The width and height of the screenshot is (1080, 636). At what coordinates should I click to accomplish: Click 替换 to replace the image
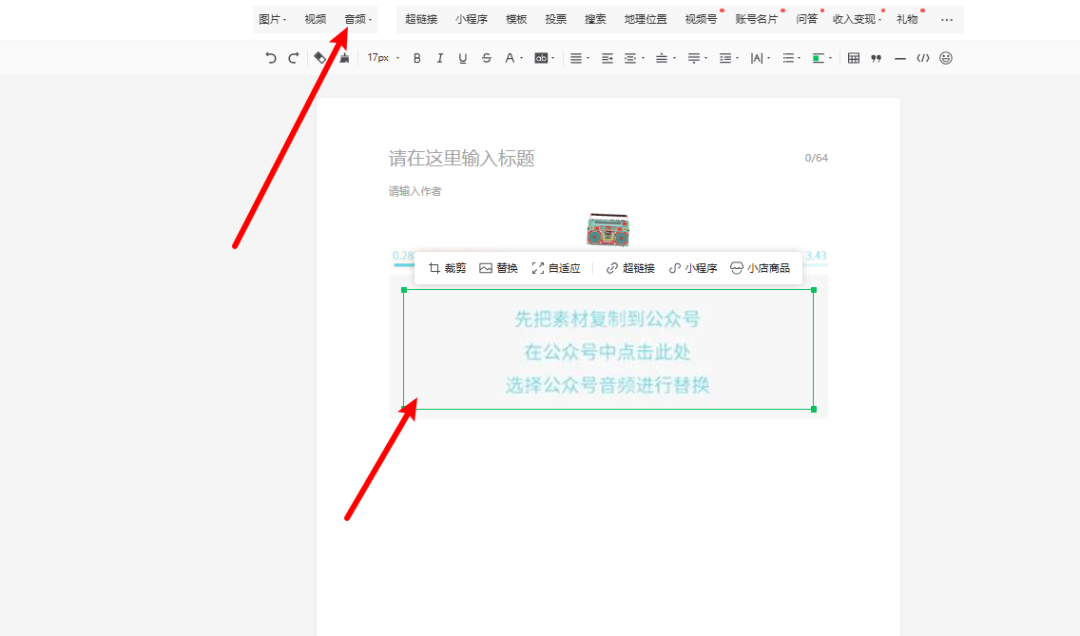pyautogui.click(x=498, y=268)
